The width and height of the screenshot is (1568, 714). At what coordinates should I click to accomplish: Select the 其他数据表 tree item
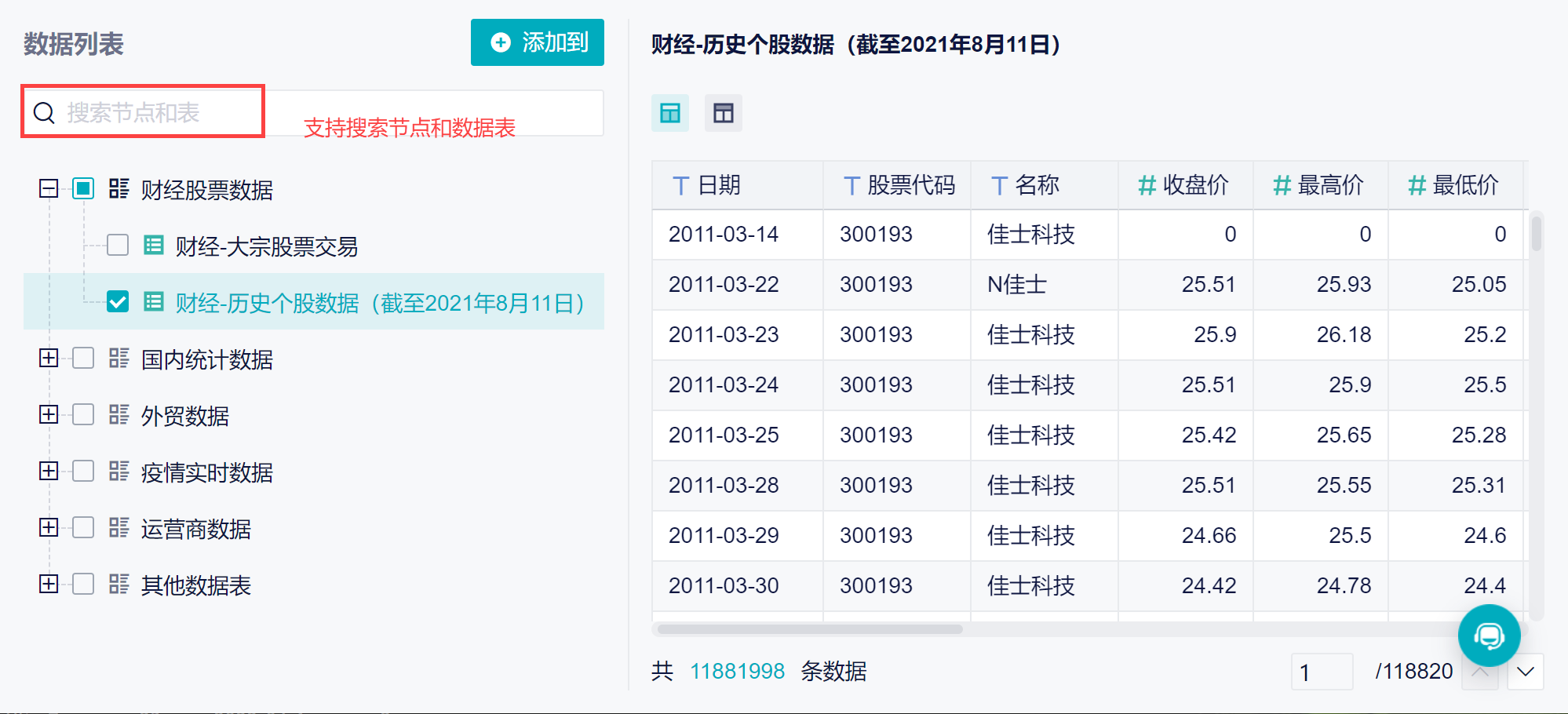(196, 585)
